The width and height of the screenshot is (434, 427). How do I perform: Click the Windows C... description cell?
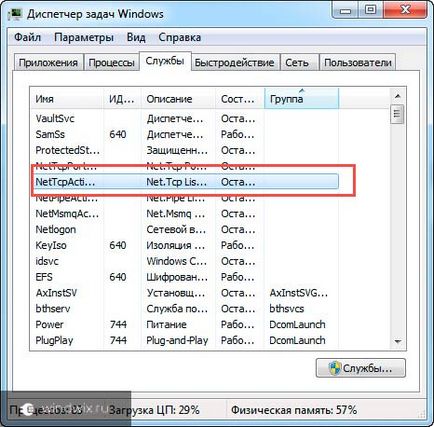click(x=176, y=261)
